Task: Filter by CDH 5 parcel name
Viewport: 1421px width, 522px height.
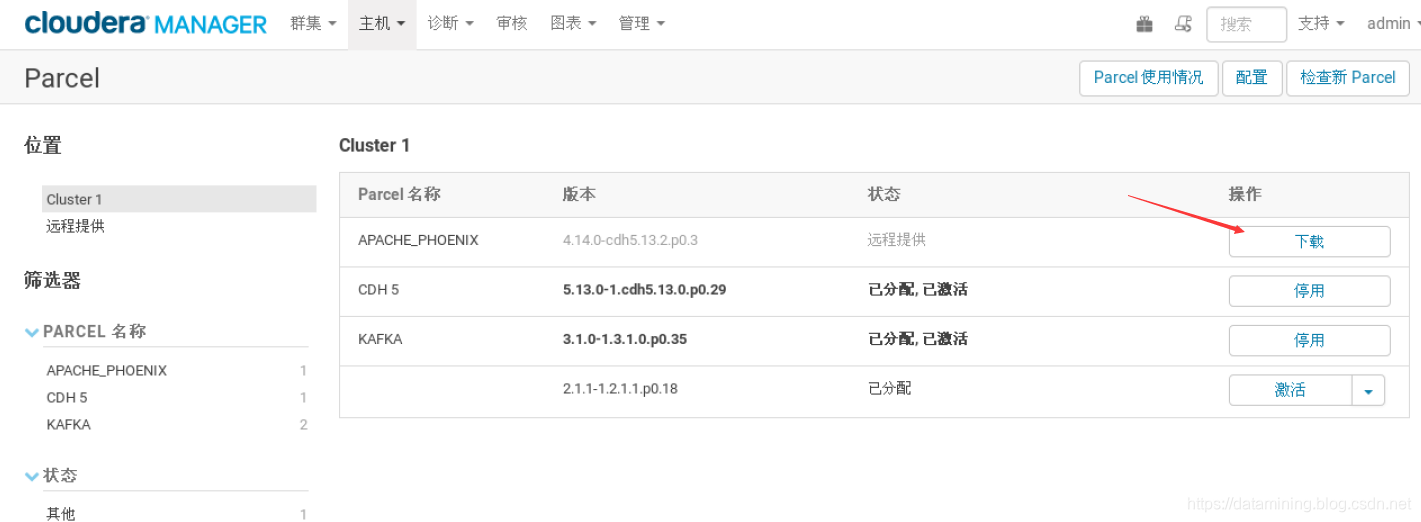Action: point(67,397)
